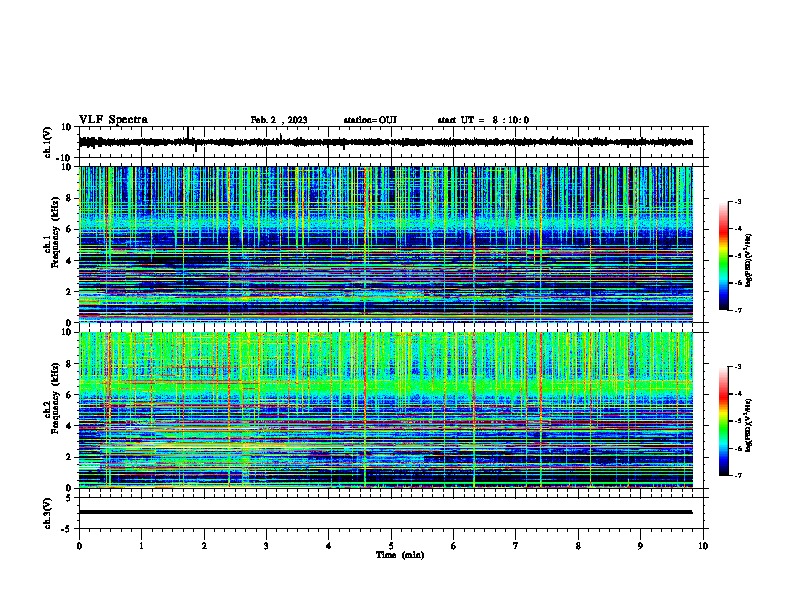Click the time-axis tick label "8"

578,546
